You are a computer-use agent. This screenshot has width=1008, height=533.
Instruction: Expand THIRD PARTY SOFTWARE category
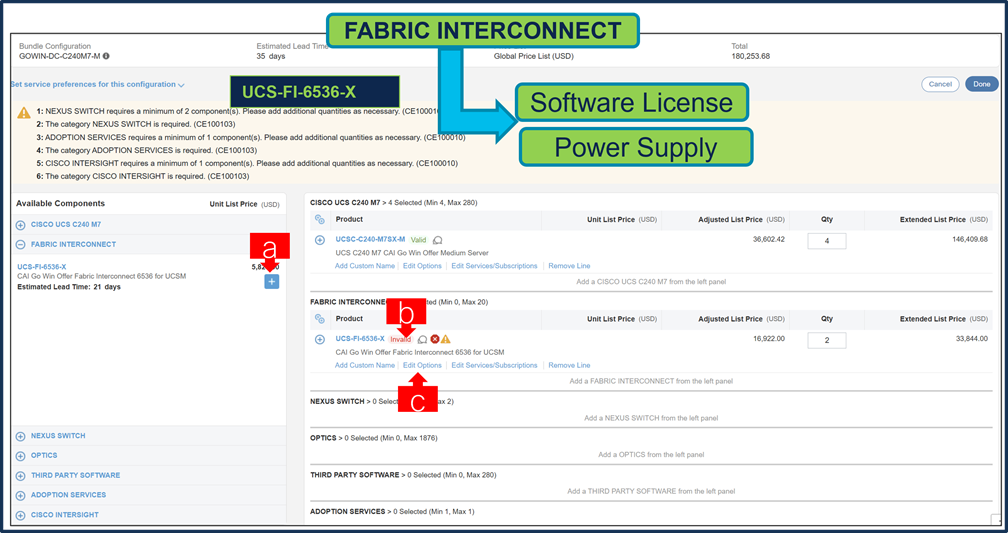coord(21,476)
